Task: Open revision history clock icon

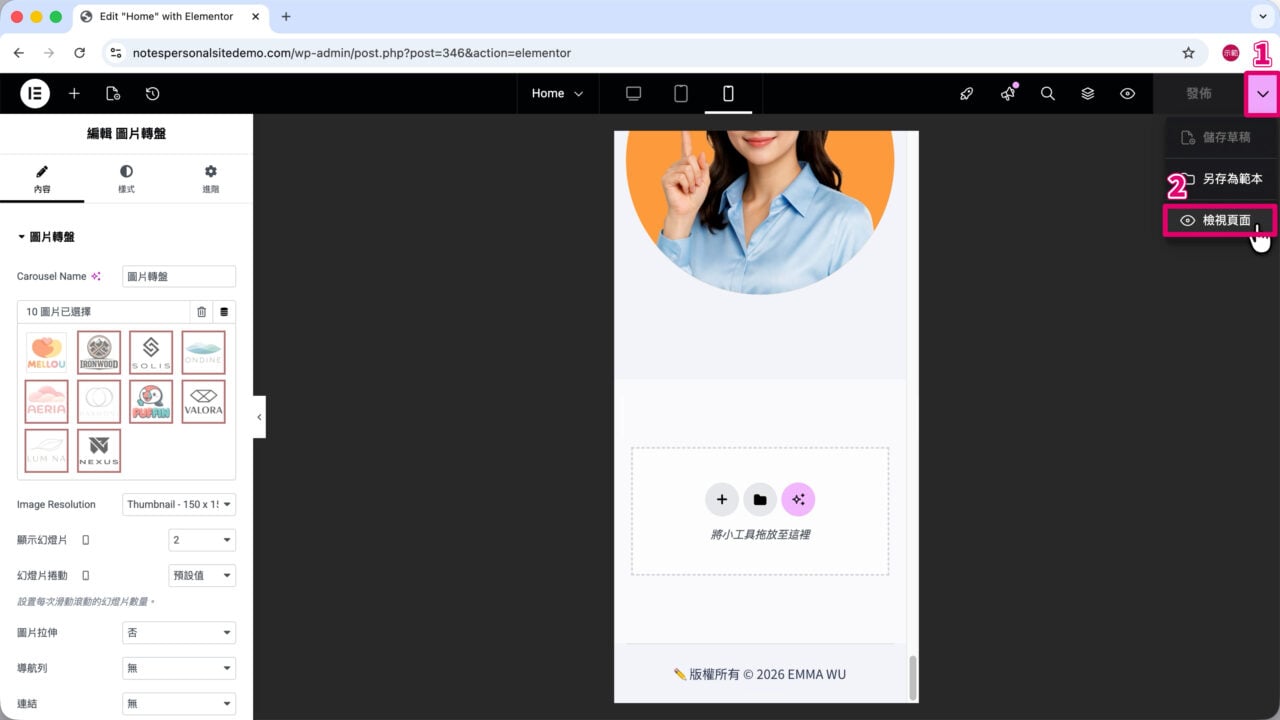Action: click(152, 93)
